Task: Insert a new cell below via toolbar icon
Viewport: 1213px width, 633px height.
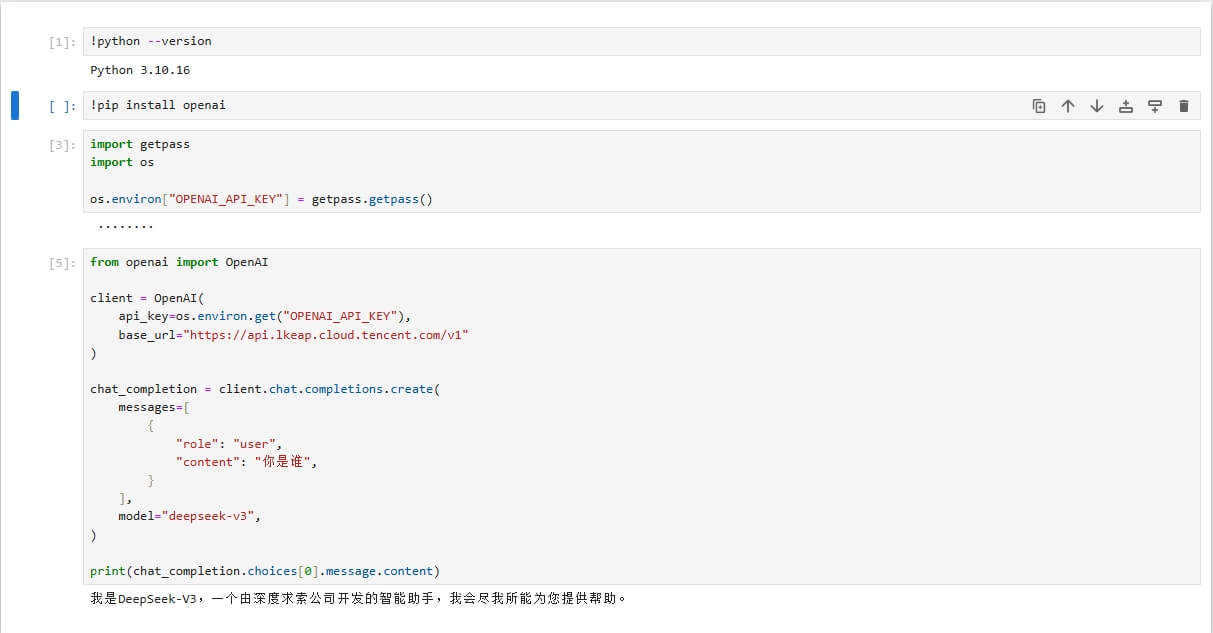Action: click(x=1155, y=105)
